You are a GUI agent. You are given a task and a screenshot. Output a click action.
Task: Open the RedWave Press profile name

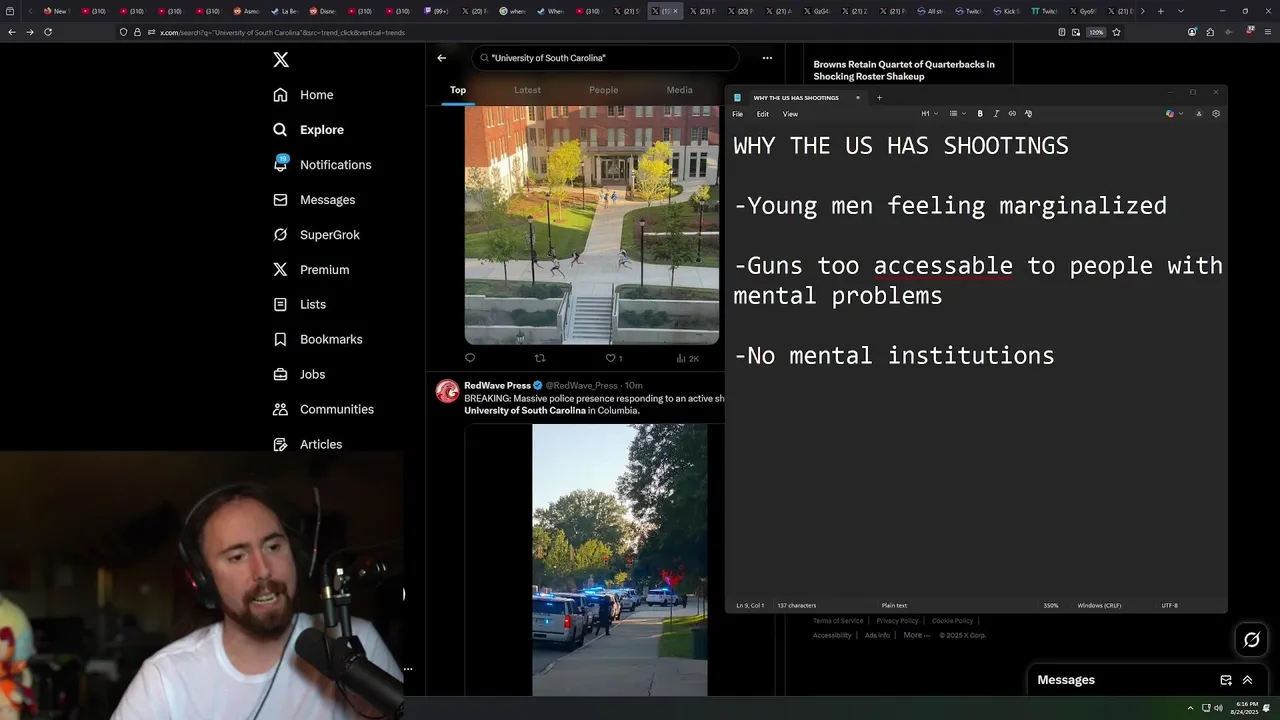497,385
